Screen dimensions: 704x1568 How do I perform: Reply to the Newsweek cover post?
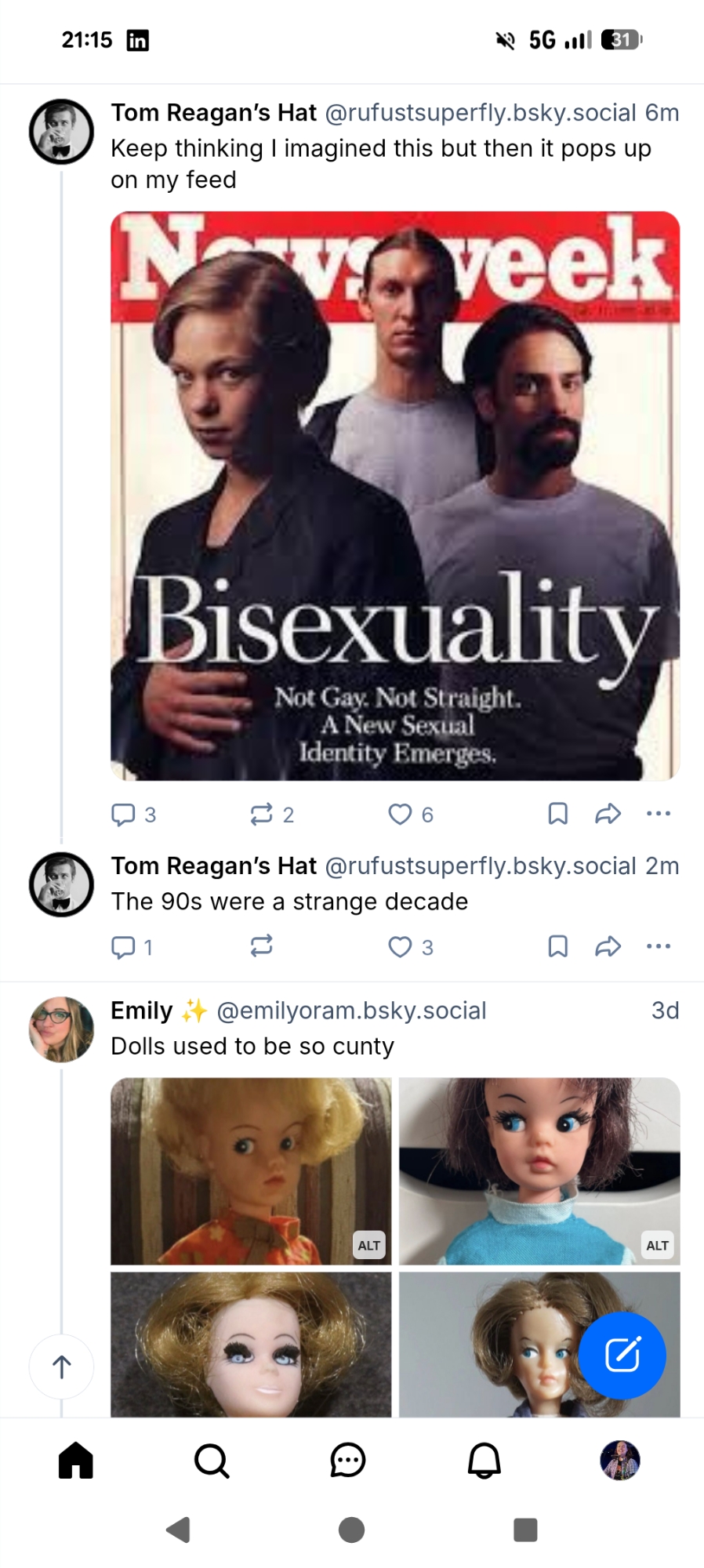pos(123,815)
